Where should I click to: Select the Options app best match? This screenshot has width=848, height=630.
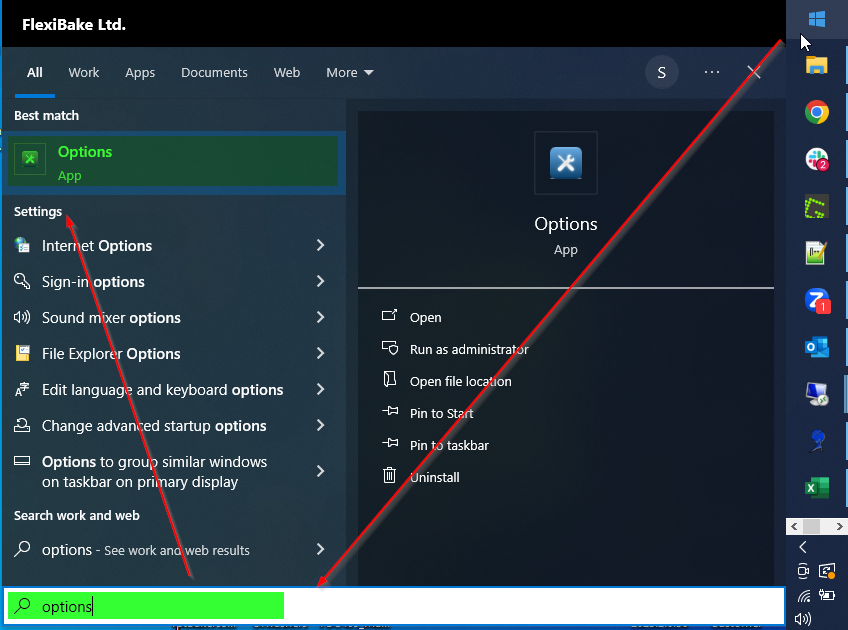click(174, 162)
